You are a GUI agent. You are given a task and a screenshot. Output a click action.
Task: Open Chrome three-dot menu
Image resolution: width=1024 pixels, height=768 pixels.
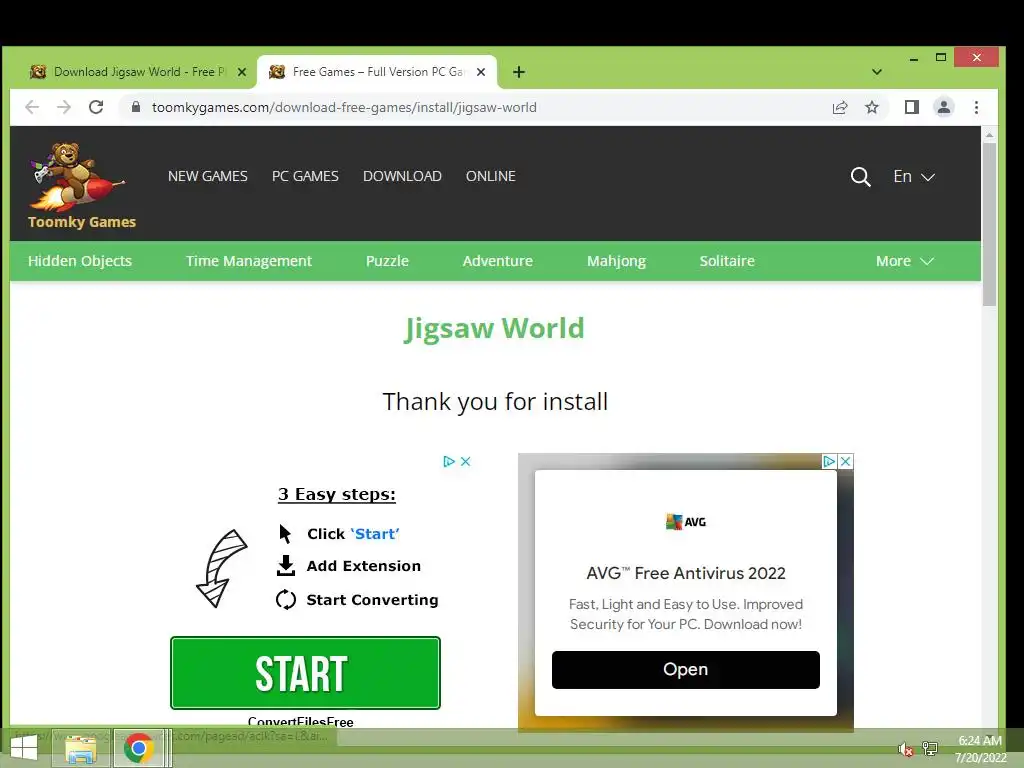(x=976, y=107)
